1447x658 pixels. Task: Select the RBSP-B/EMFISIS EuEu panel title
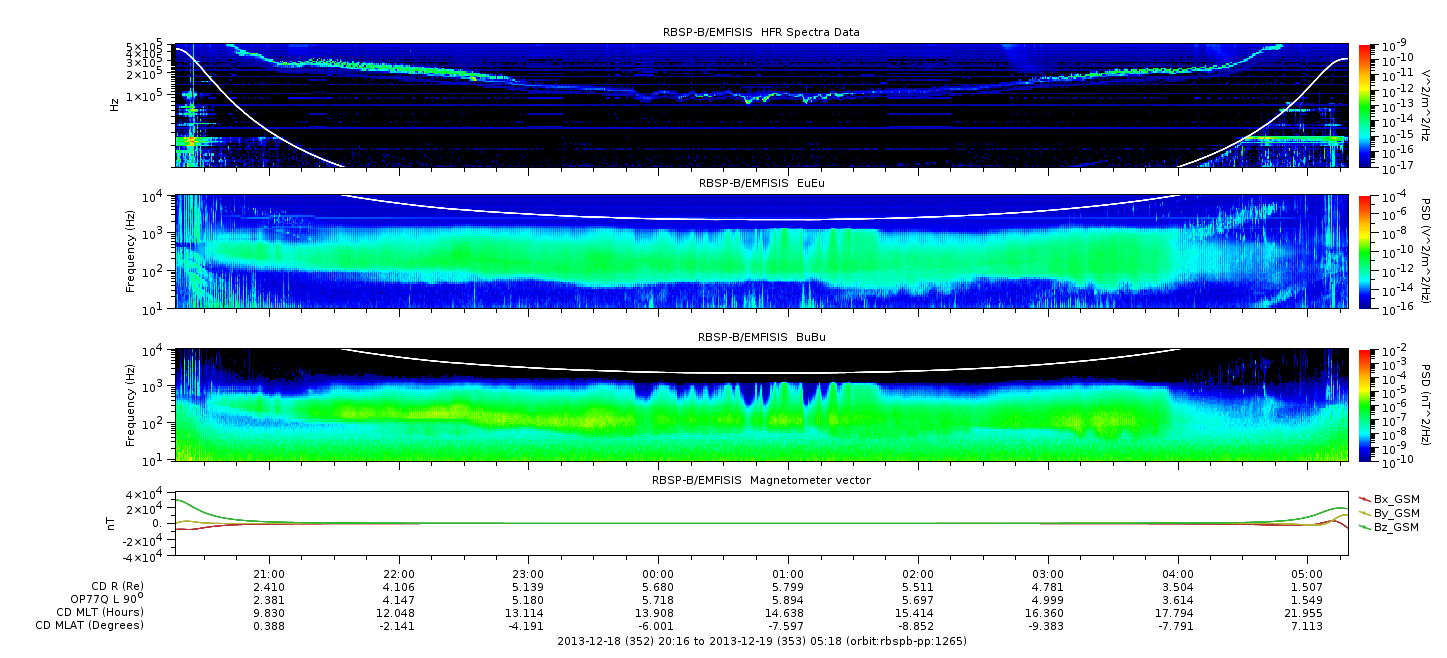click(761, 183)
